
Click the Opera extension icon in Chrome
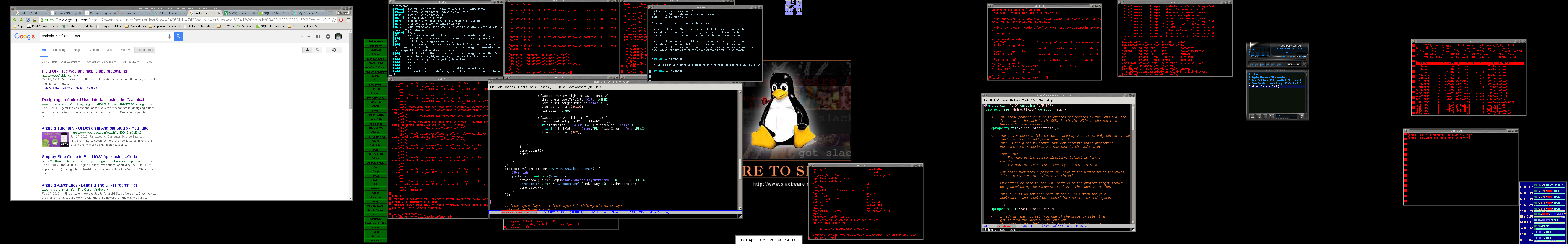click(x=341, y=20)
